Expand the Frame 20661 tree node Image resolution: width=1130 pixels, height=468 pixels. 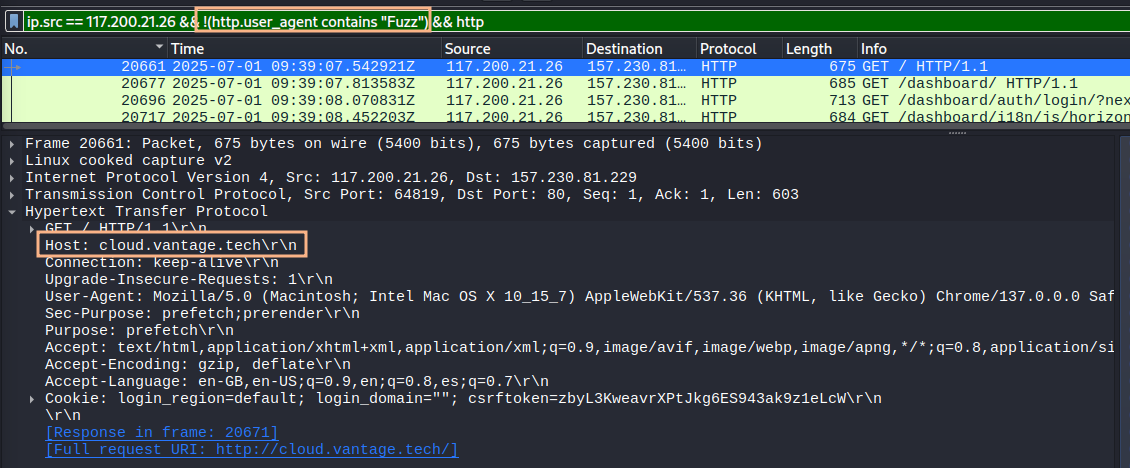click(x=14, y=144)
